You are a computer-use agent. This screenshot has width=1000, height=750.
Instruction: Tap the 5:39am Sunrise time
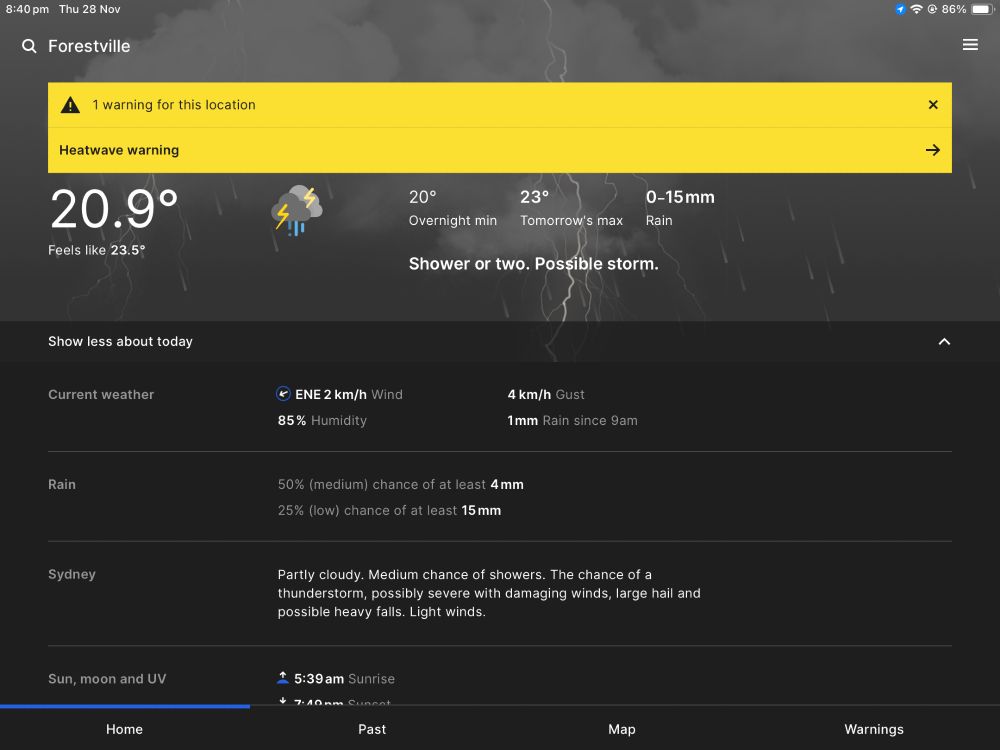[344, 679]
